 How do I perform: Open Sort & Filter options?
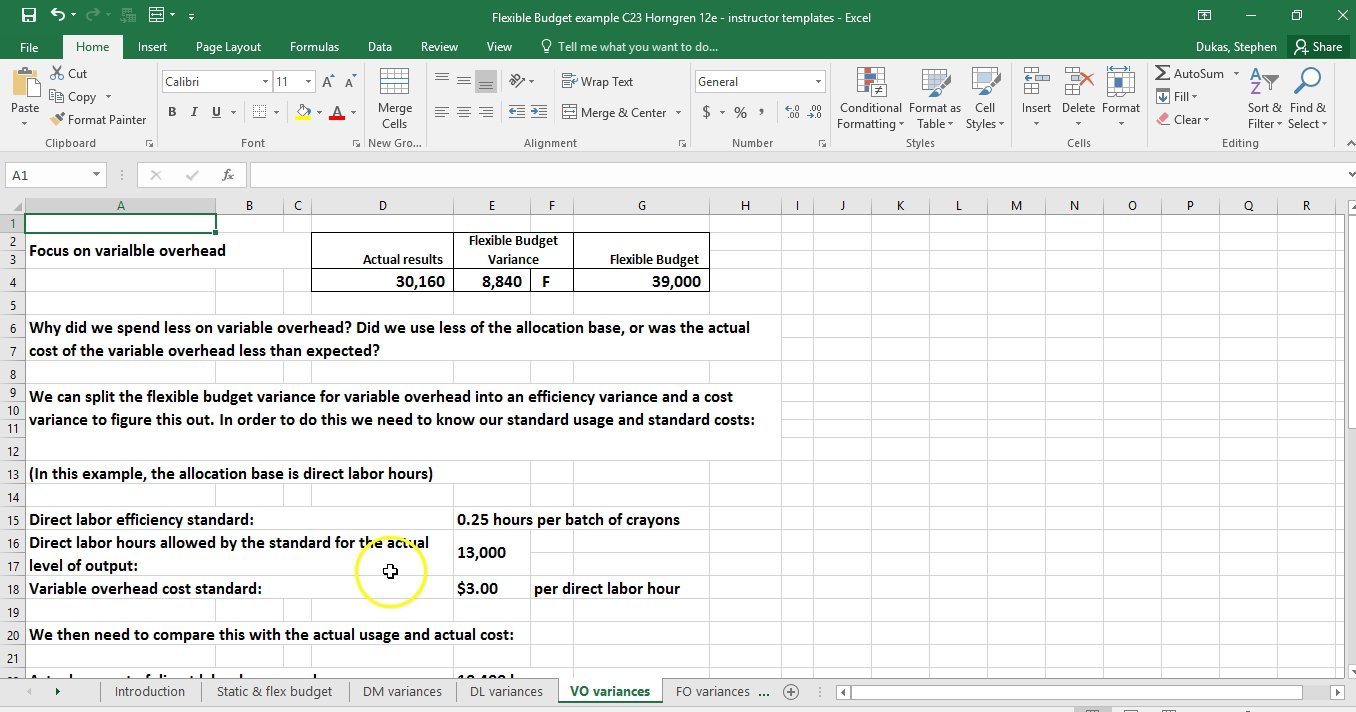click(1264, 100)
